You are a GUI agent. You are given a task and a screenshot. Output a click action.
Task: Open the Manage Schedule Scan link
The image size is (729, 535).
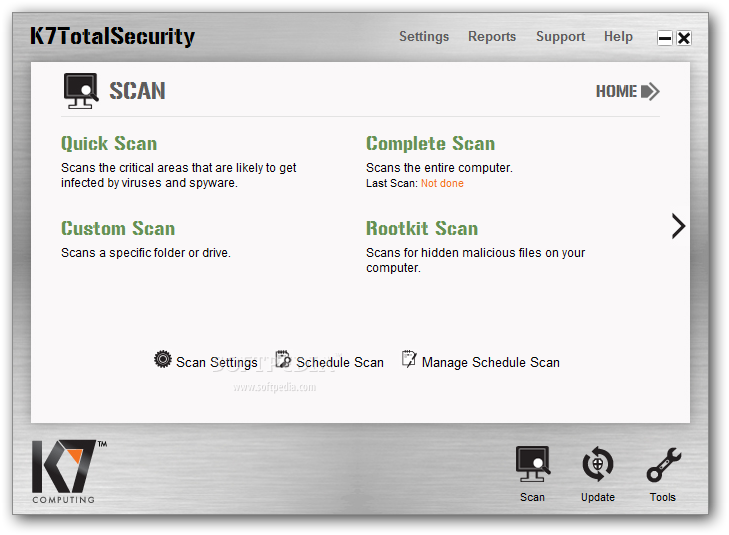[490, 363]
